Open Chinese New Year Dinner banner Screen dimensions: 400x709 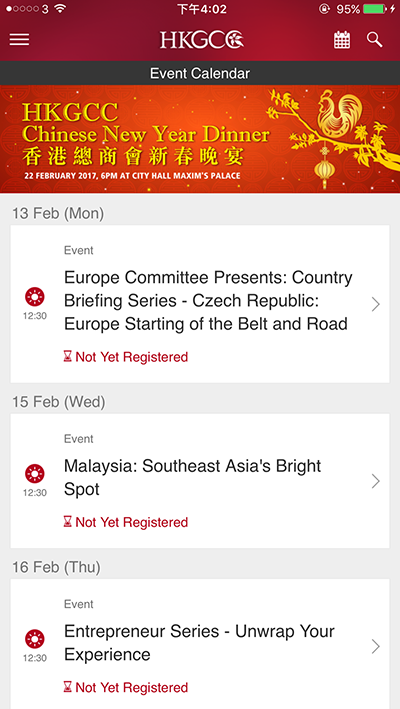click(200, 139)
